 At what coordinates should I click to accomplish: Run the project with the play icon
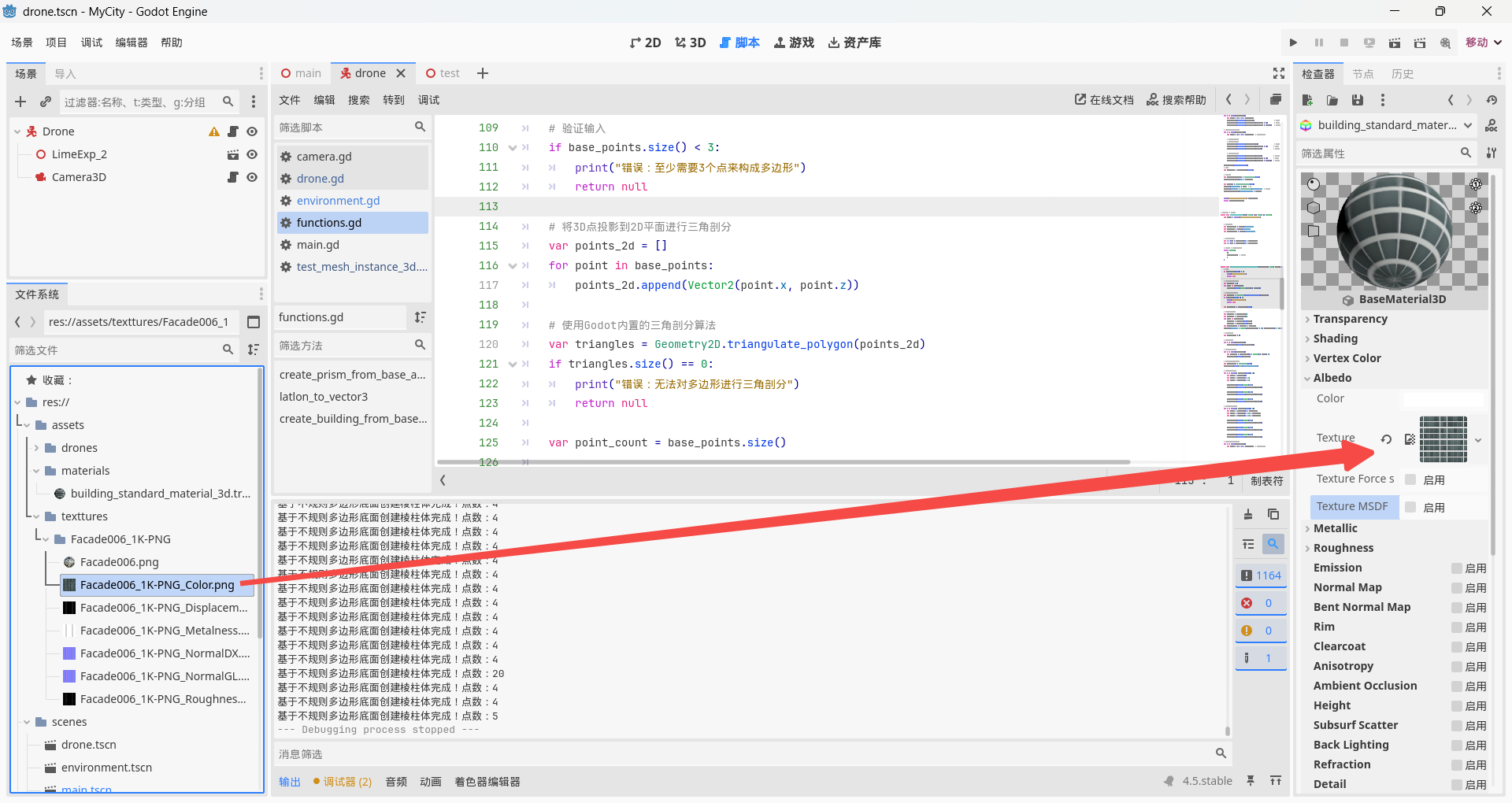pos(1293,43)
